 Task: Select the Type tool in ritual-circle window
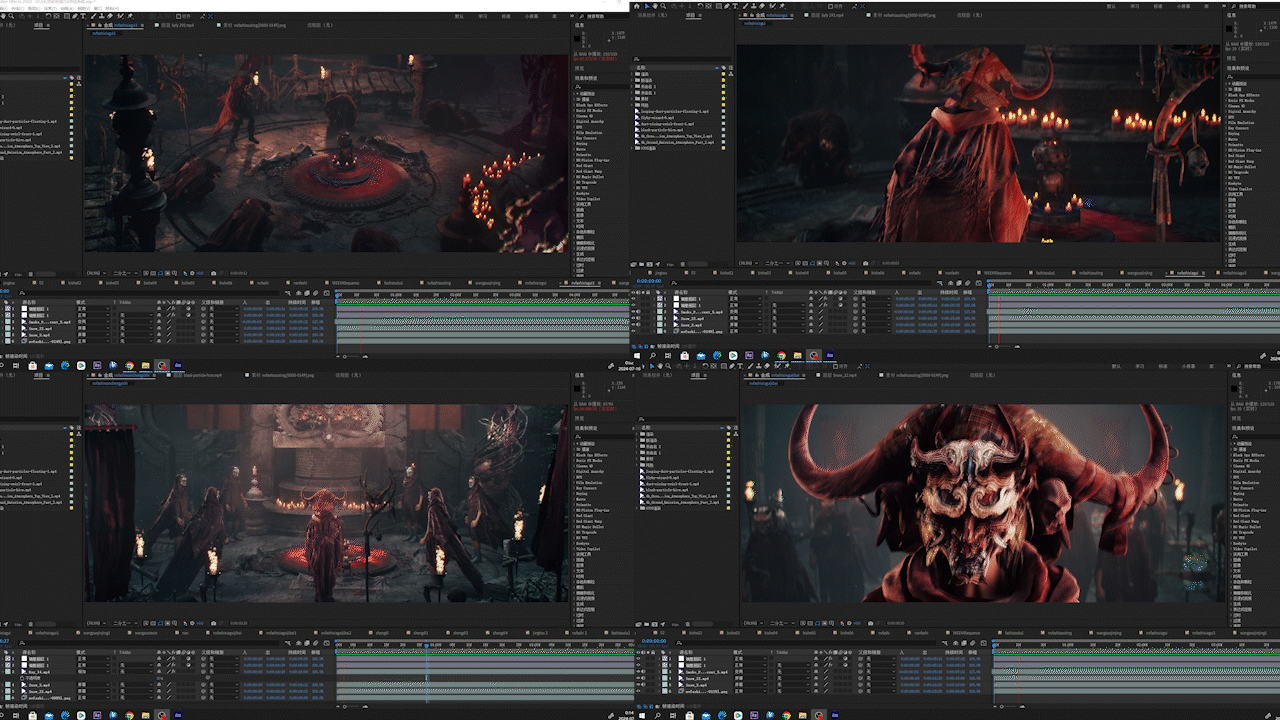(83, 16)
